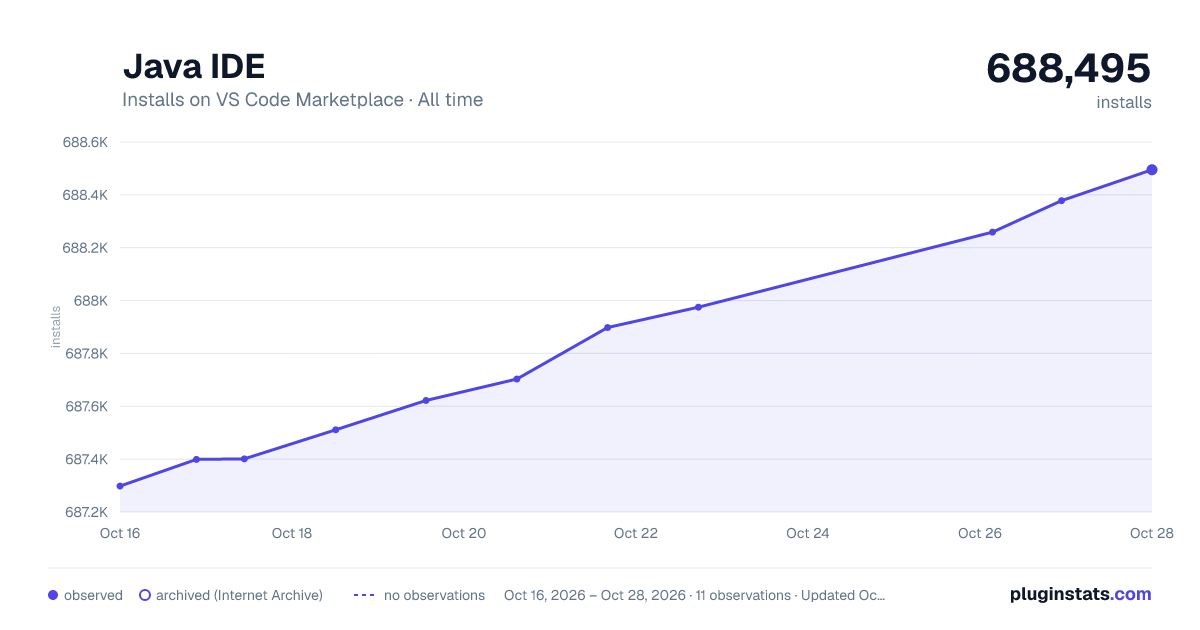Click the Oct 16 x-axis label
The image size is (1200, 630).
(x=120, y=533)
